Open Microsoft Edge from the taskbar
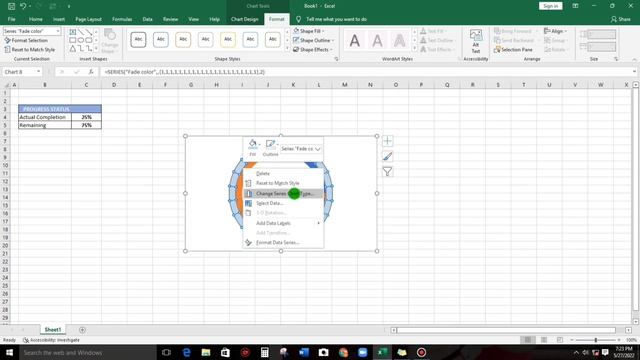 click(x=187, y=352)
